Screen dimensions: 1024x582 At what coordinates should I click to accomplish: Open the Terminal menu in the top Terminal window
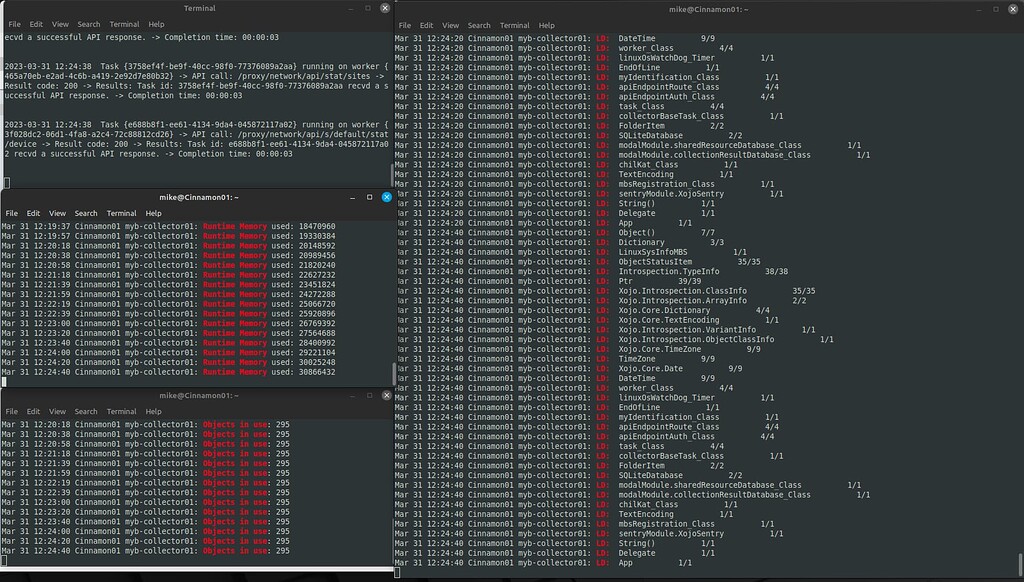123,23
